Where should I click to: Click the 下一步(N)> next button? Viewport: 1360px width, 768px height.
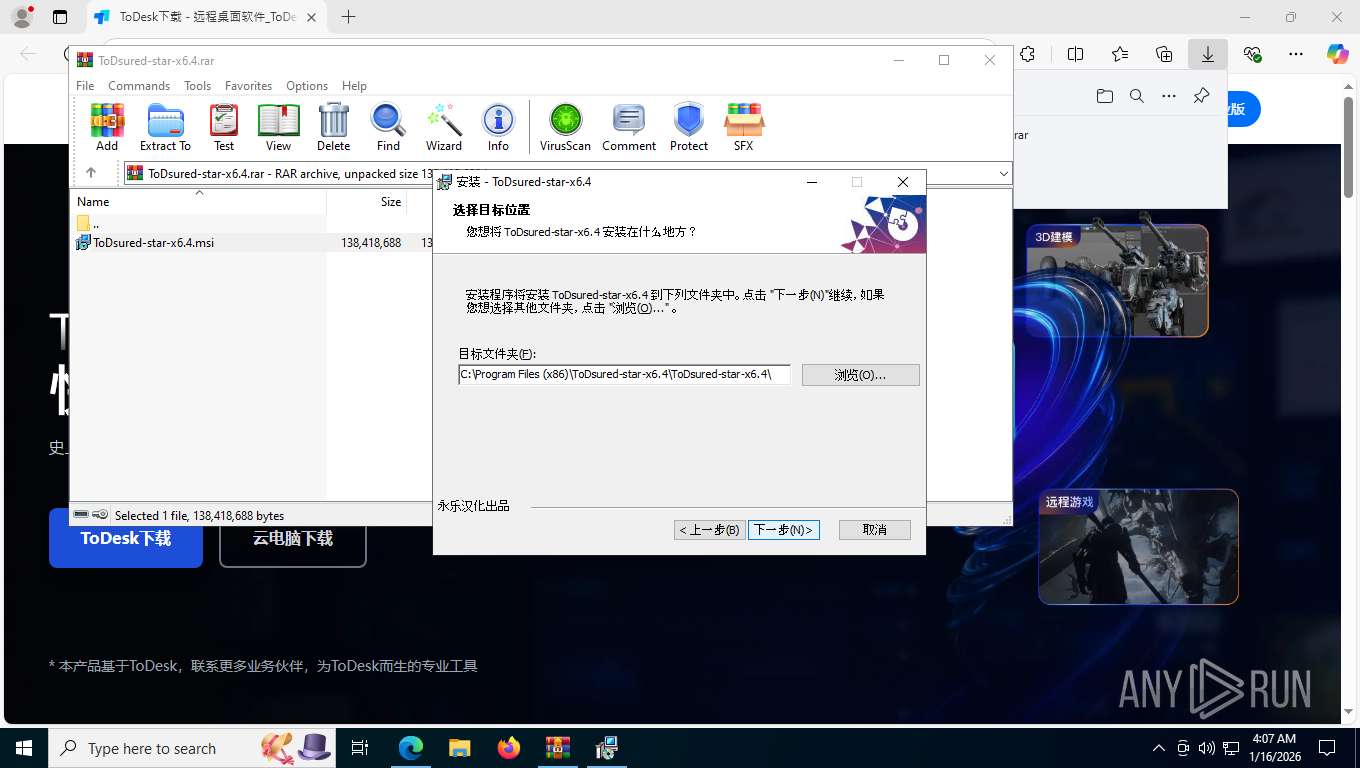point(784,530)
